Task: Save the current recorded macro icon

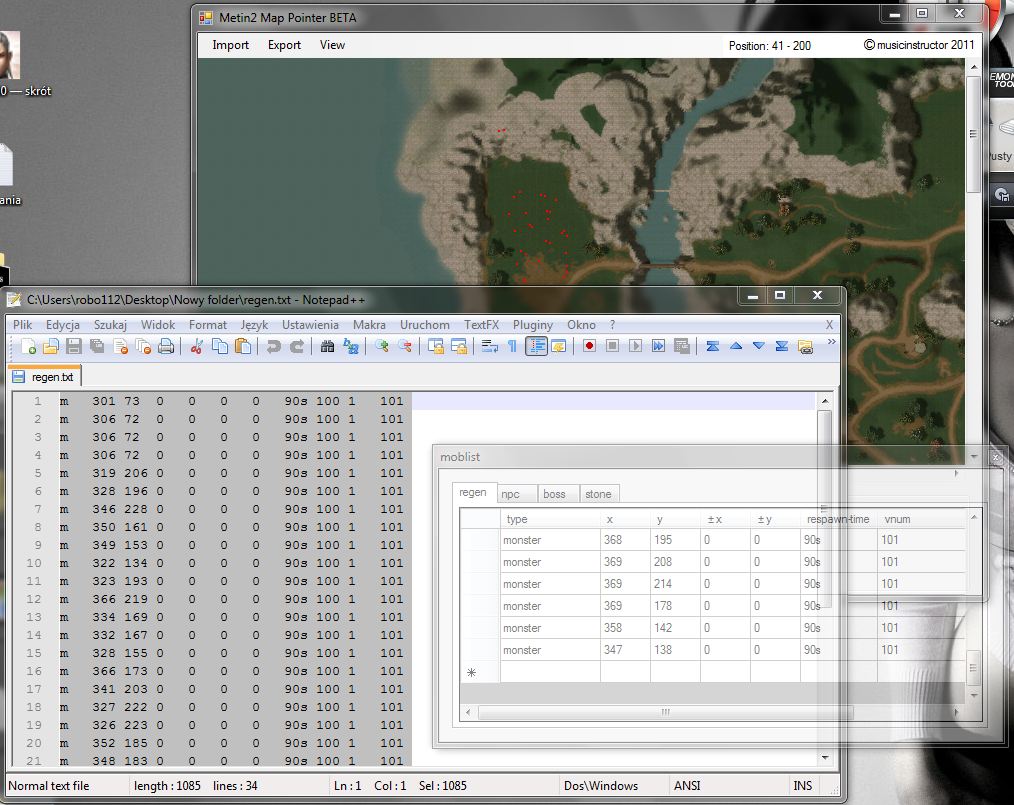Action: [x=682, y=347]
